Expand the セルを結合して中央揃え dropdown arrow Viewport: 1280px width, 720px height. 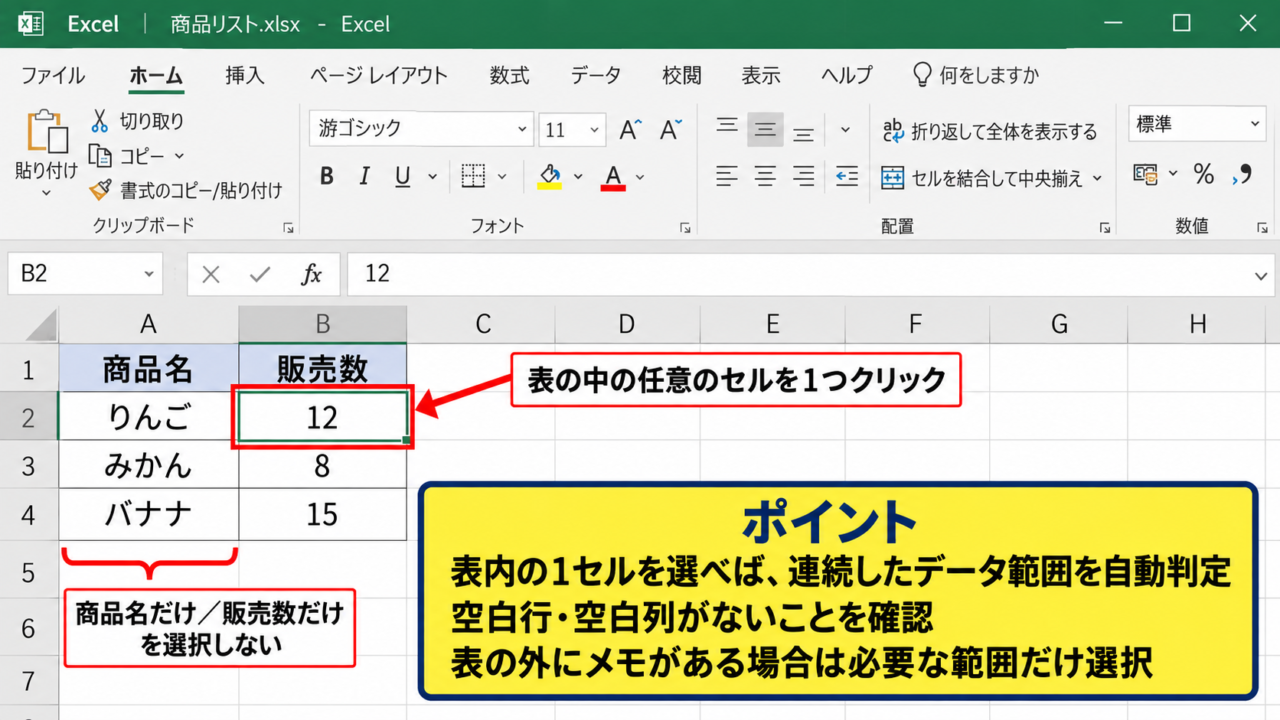point(1097,178)
